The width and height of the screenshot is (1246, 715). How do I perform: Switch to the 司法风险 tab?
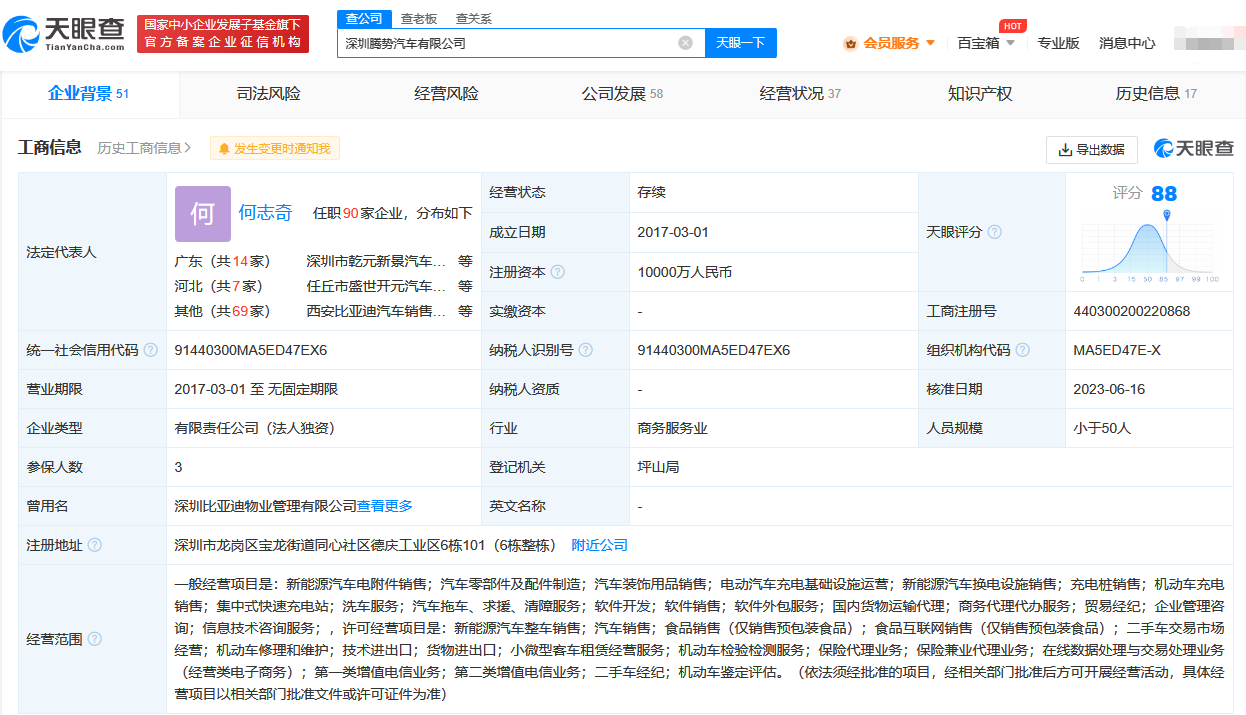pos(268,94)
